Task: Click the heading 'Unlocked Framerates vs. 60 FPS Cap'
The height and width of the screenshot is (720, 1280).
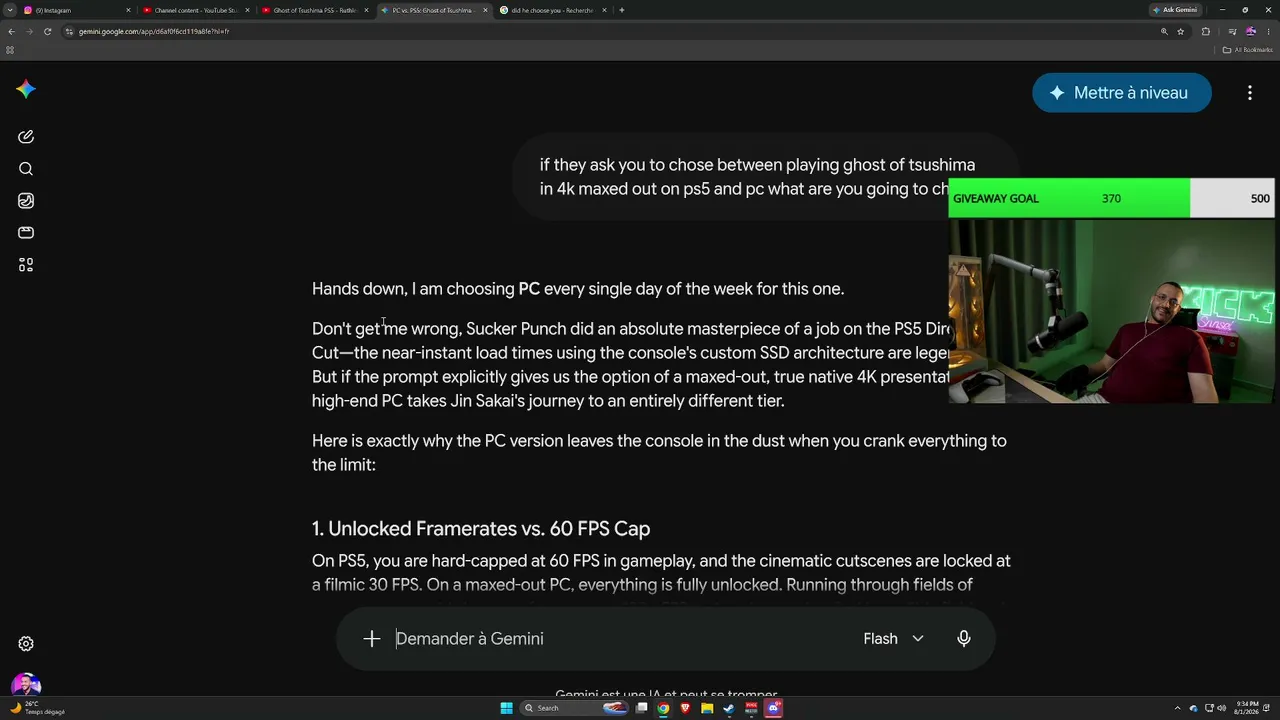Action: pyautogui.click(x=489, y=529)
